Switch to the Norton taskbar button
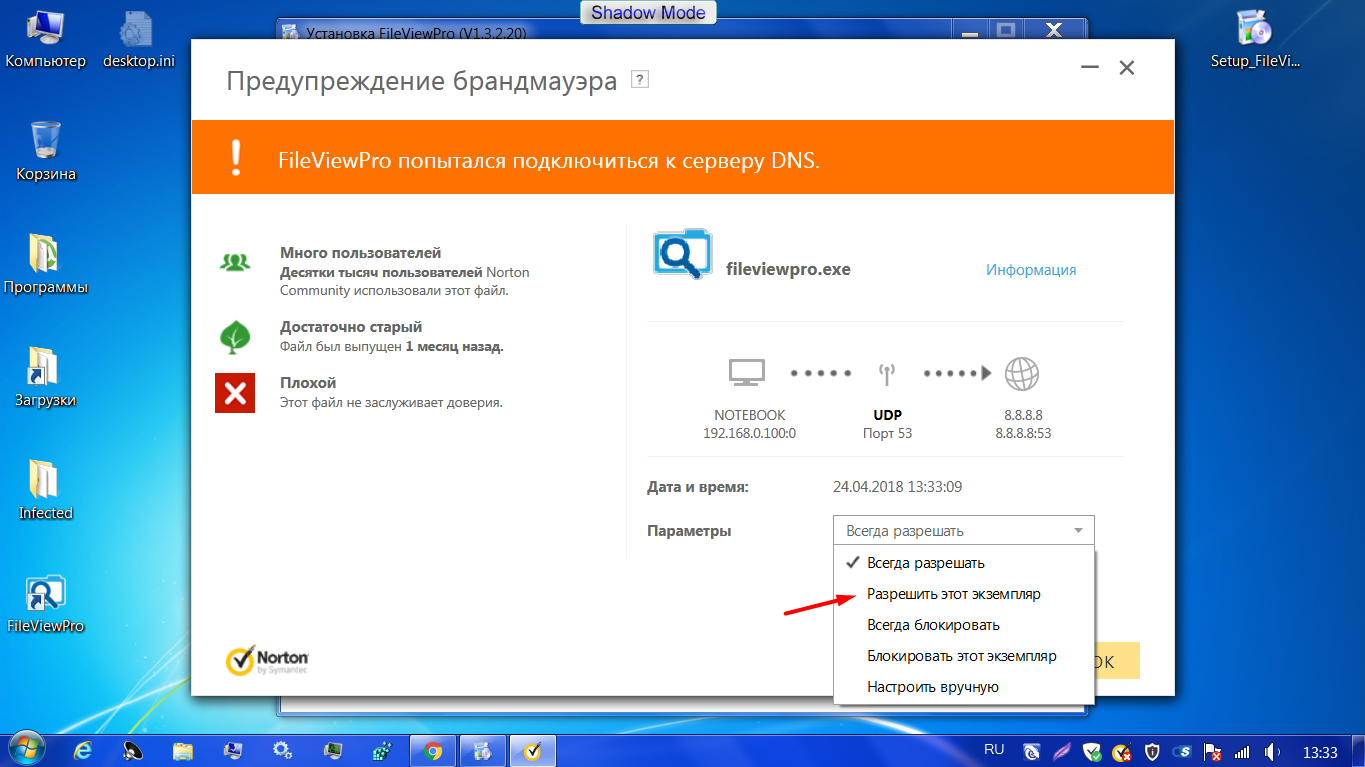Image resolution: width=1365 pixels, height=767 pixels. tap(533, 750)
